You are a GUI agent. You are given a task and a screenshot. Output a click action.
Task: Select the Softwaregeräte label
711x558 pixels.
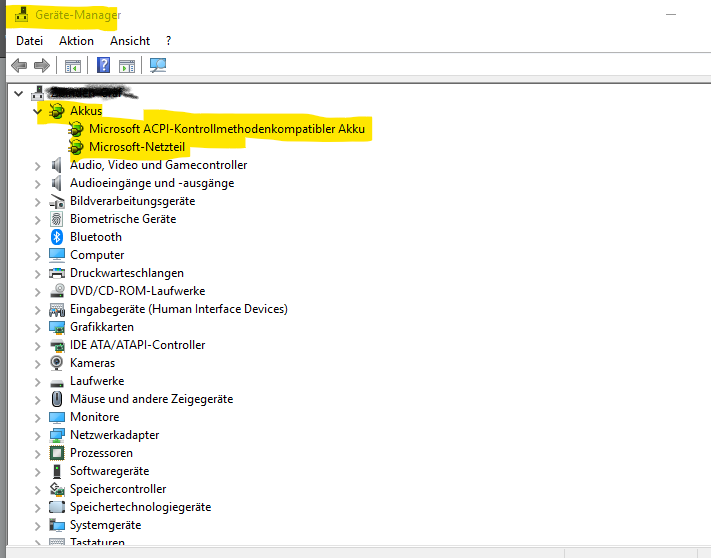click(109, 471)
